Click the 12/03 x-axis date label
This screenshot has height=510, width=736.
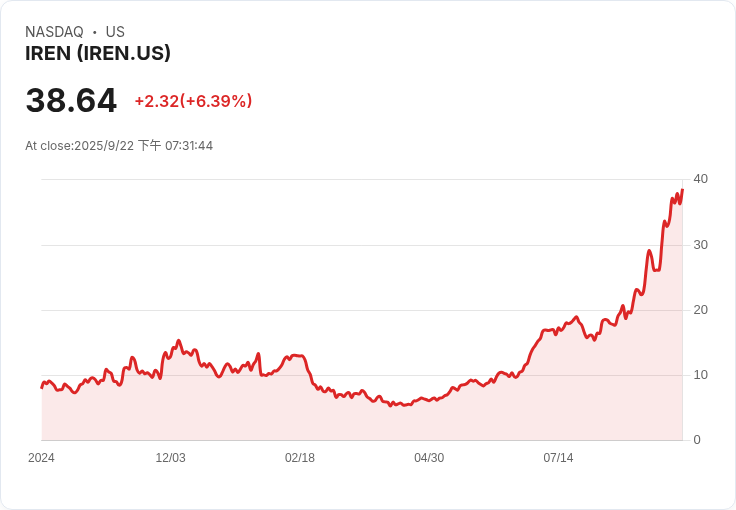pyautogui.click(x=170, y=458)
